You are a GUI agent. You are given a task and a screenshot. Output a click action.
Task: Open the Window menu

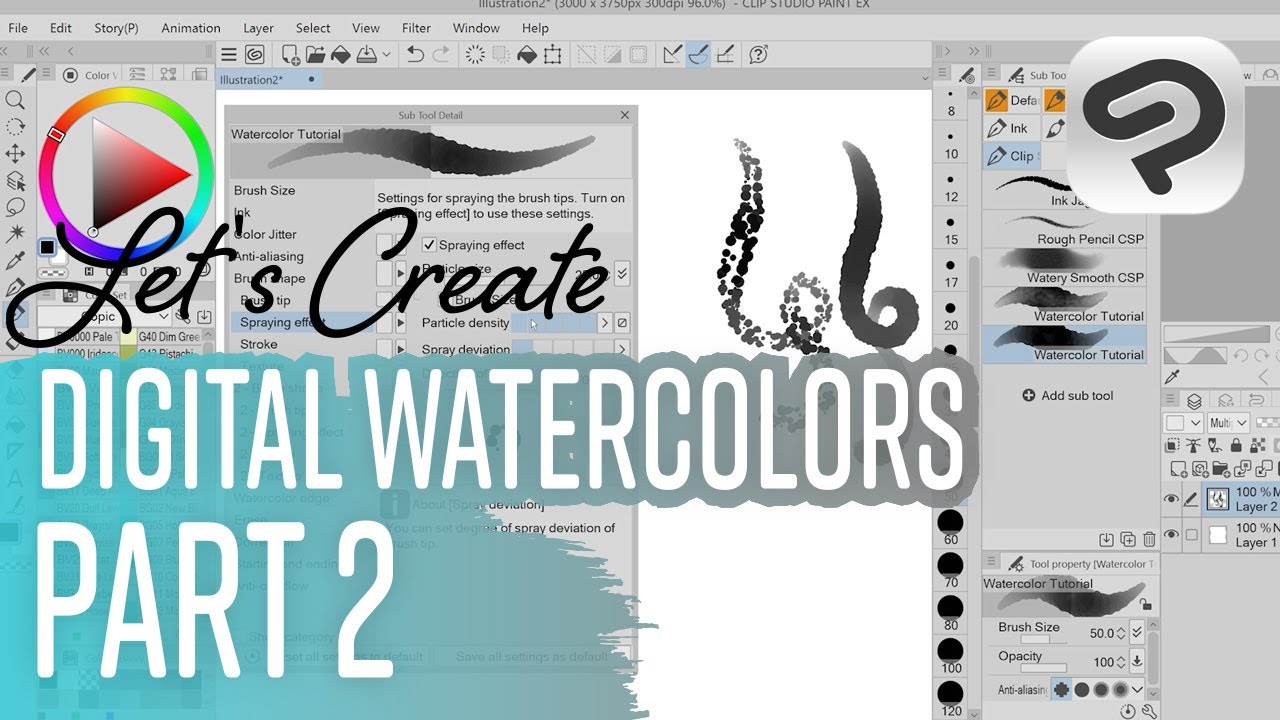tap(476, 28)
